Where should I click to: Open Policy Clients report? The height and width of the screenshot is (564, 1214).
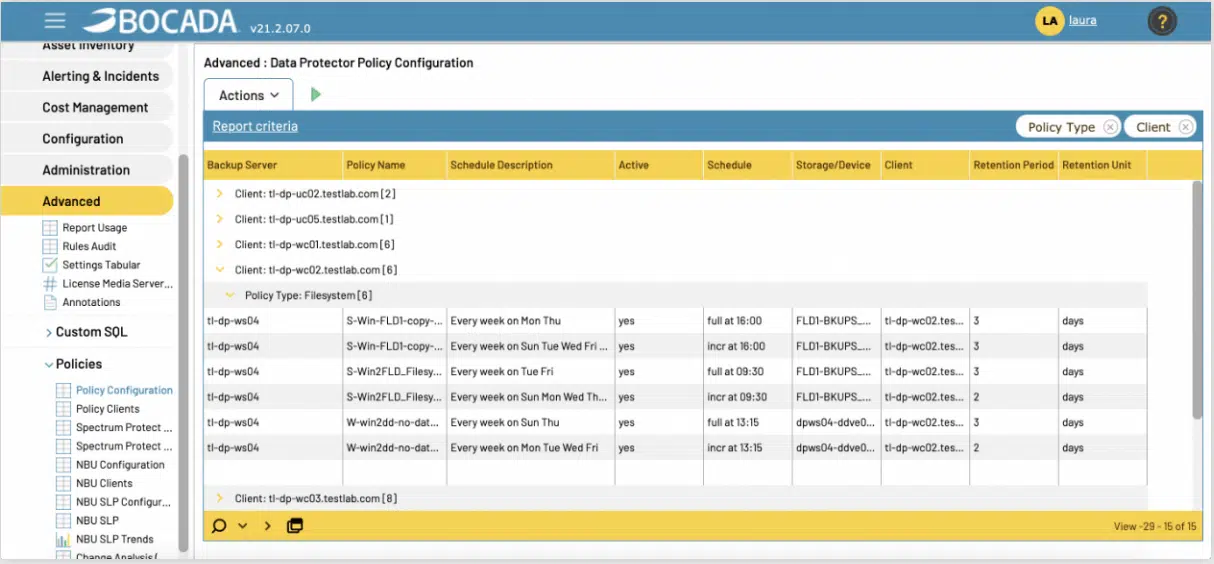[108, 409]
